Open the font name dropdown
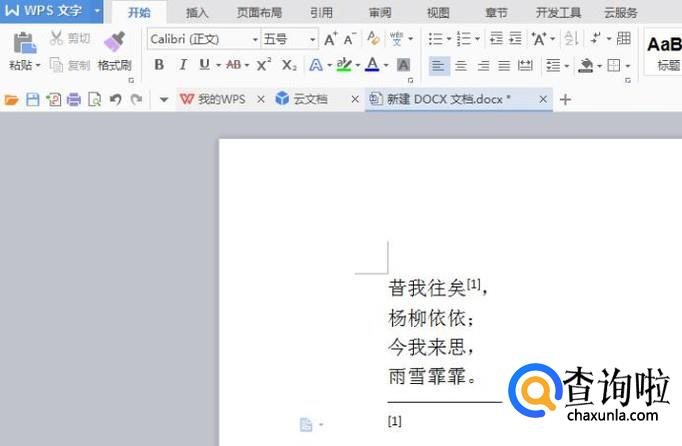Viewport: 682px width, 446px height. [x=255, y=40]
